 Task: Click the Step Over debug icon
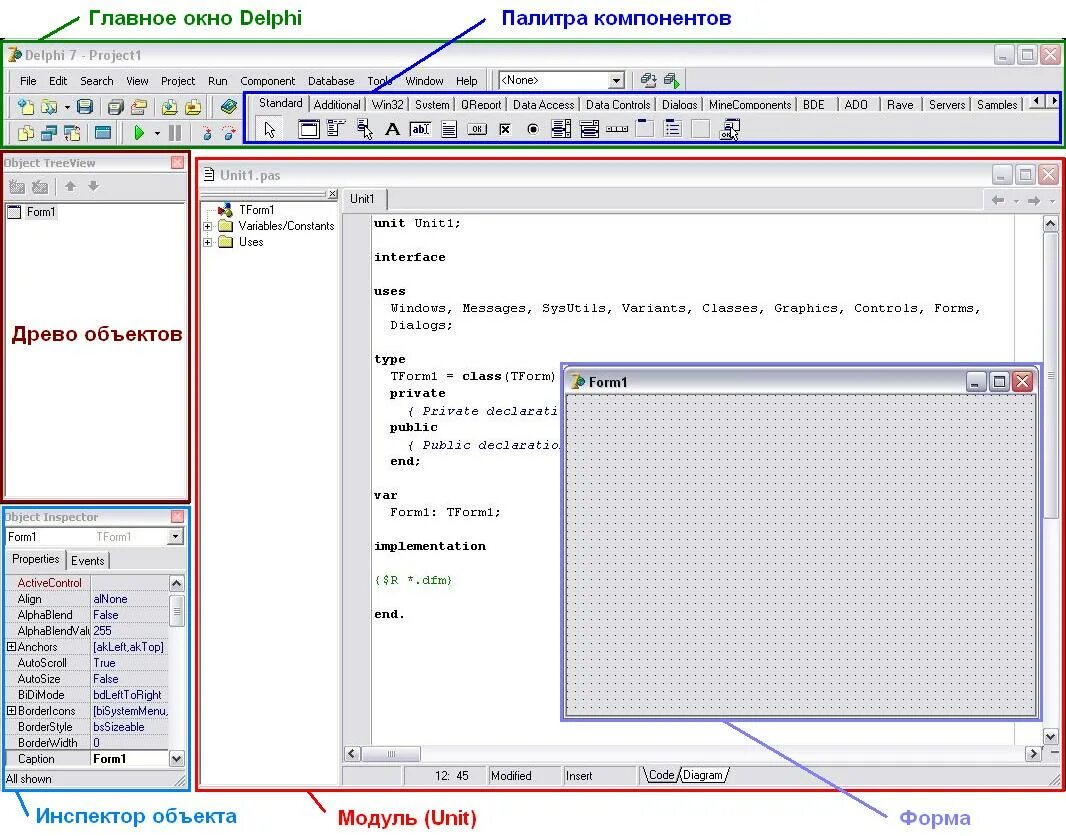(228, 133)
